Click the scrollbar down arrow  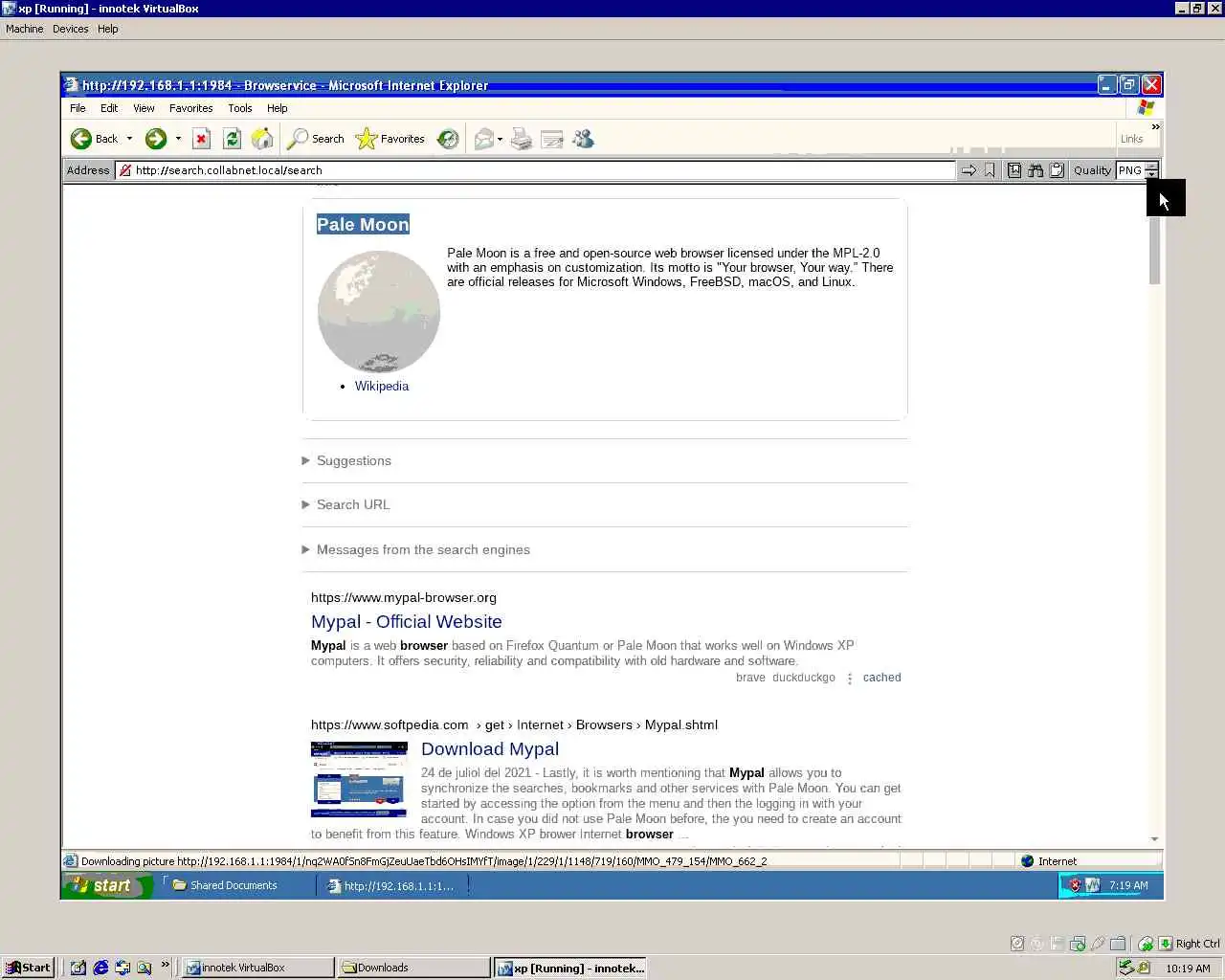pyautogui.click(x=1154, y=839)
